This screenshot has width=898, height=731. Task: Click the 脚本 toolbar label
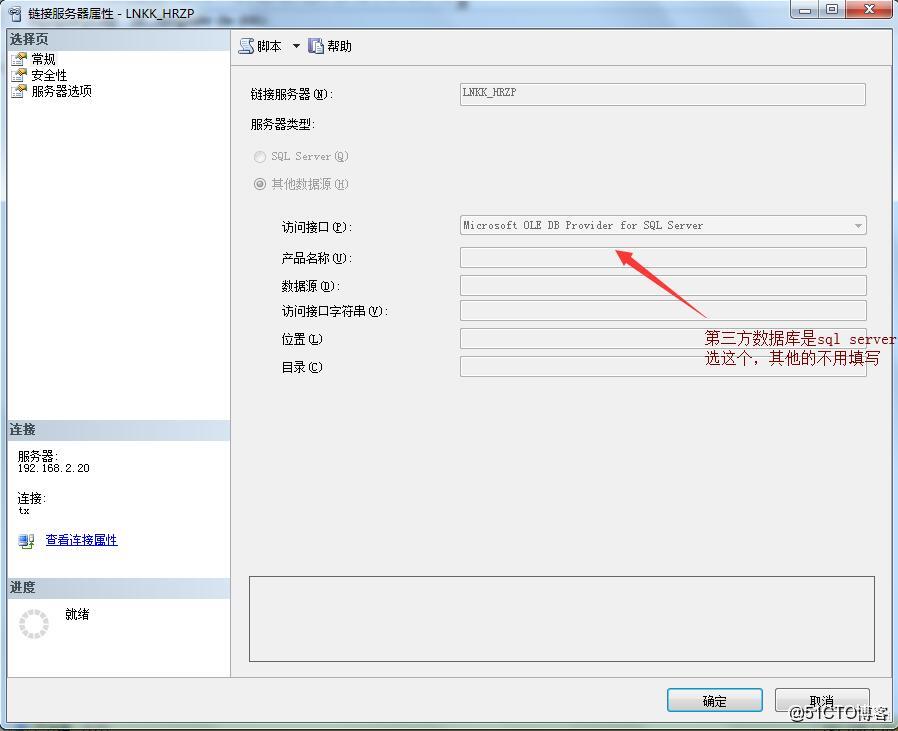pos(269,46)
